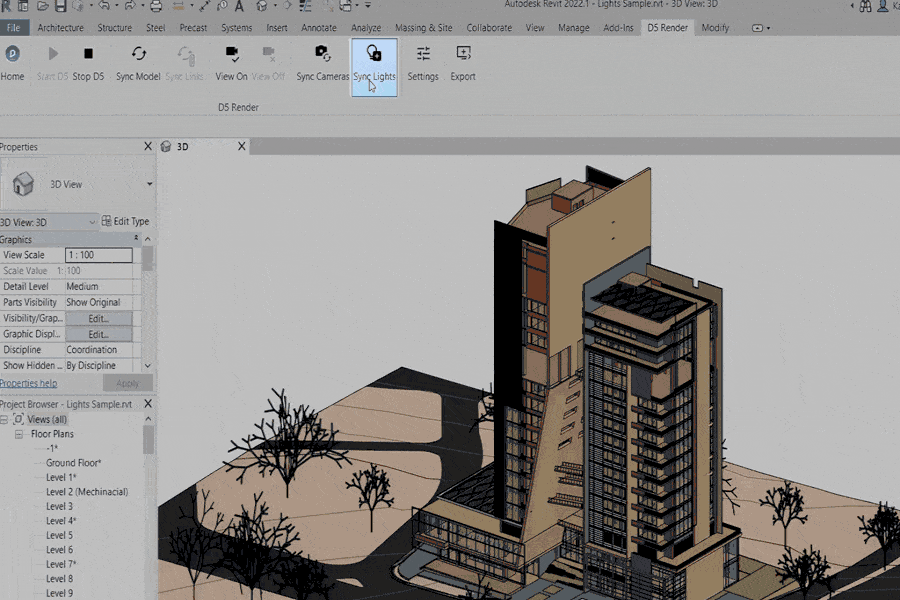Click Sync Cameras
Screen dimensions: 900x600
[x=323, y=63]
